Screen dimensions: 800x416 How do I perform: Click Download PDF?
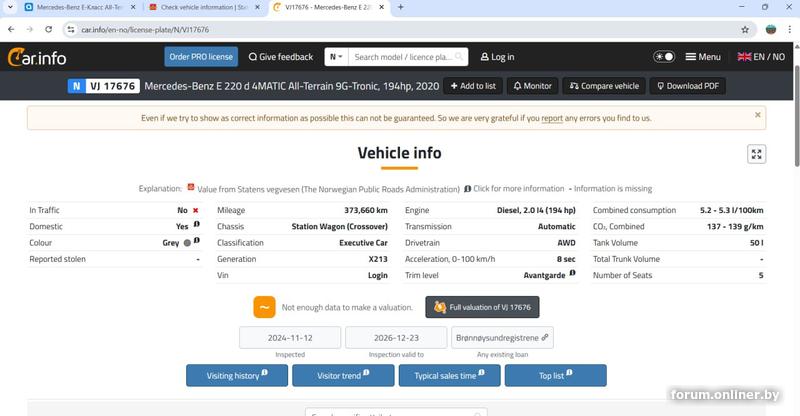(687, 86)
